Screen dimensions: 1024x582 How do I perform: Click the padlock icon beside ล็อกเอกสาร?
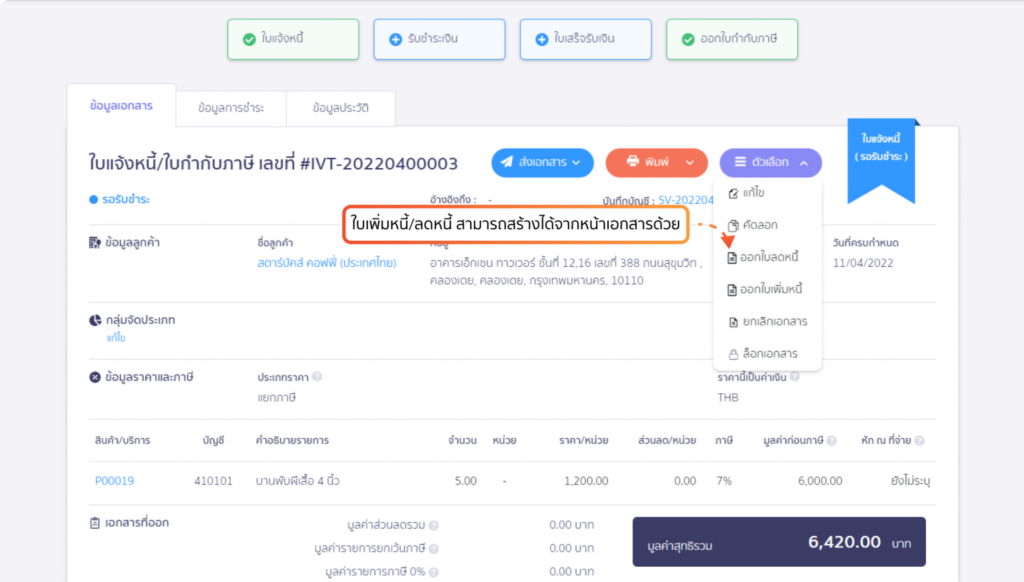[733, 354]
